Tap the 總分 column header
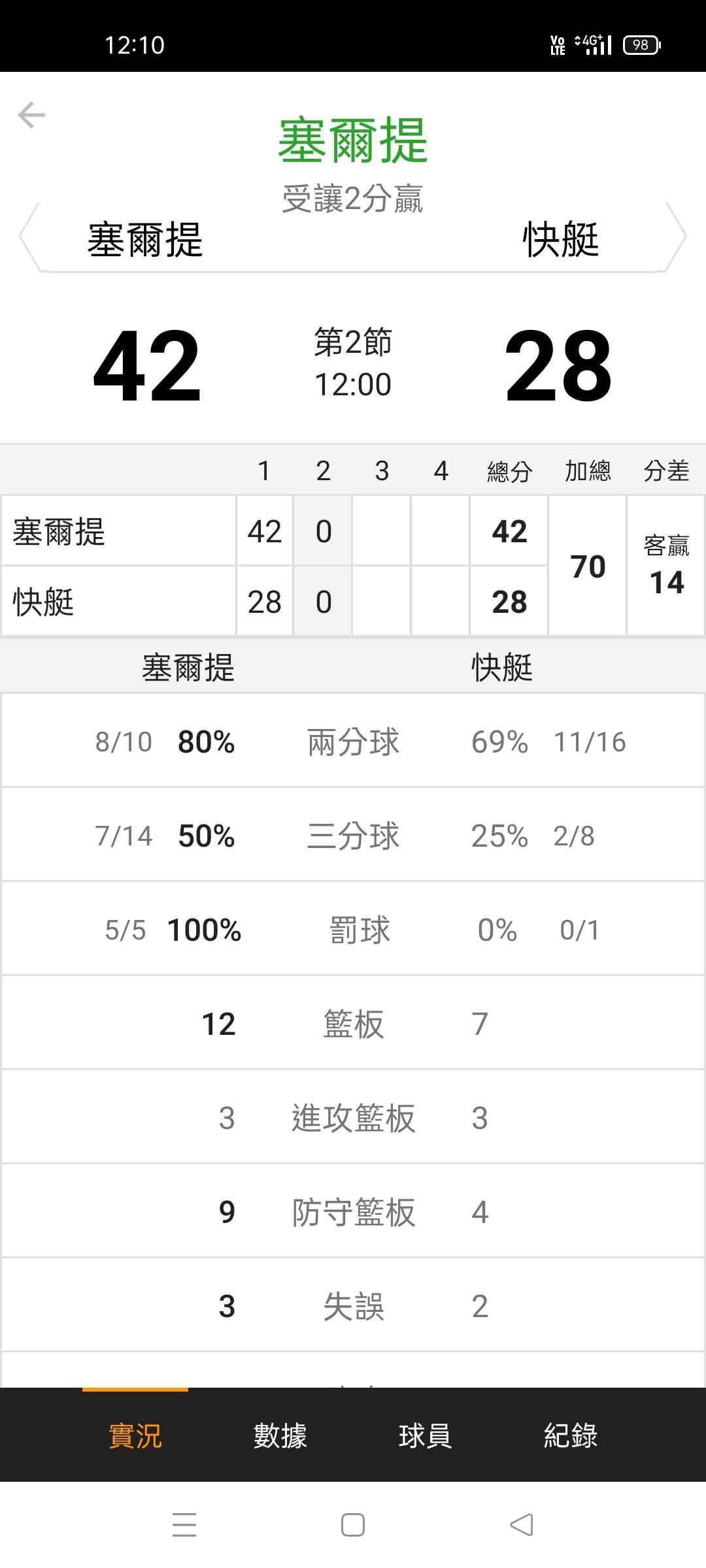This screenshot has width=706, height=1568. (x=509, y=470)
